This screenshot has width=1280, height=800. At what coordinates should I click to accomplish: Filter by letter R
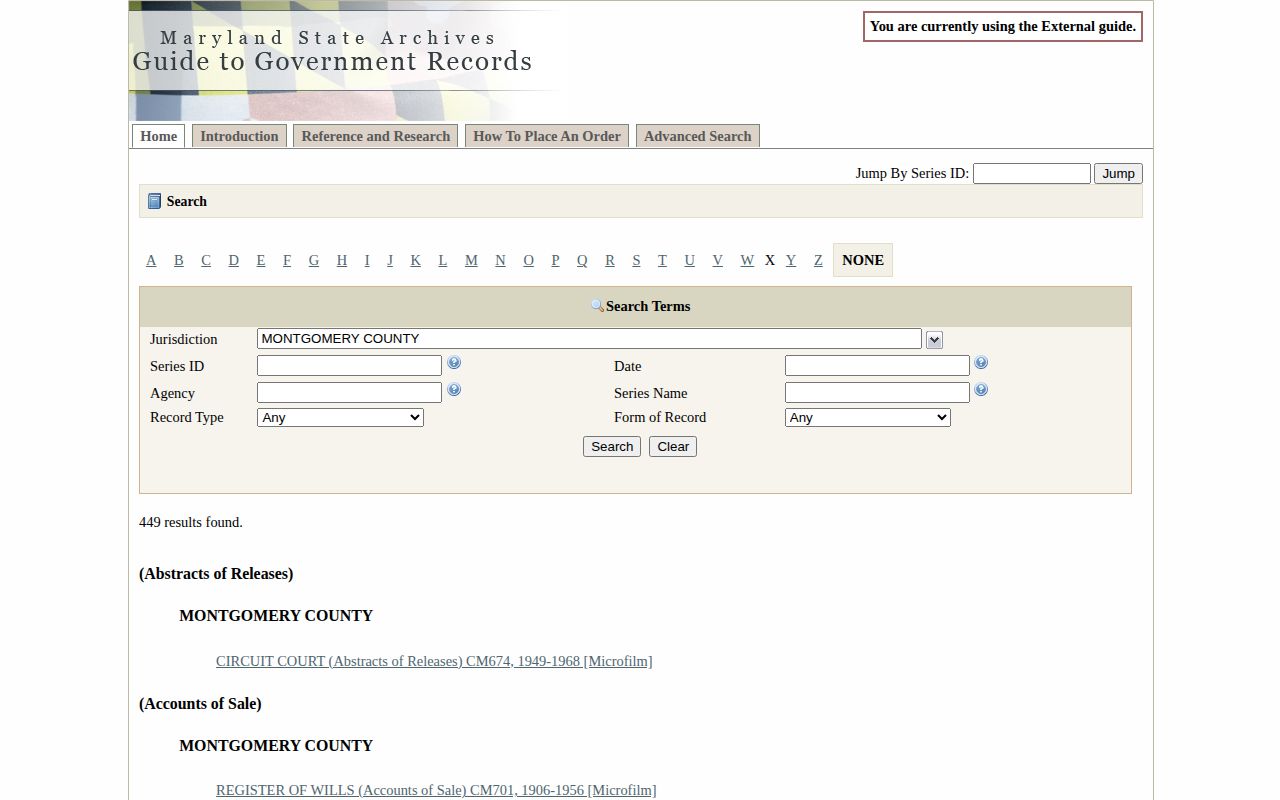[610, 260]
